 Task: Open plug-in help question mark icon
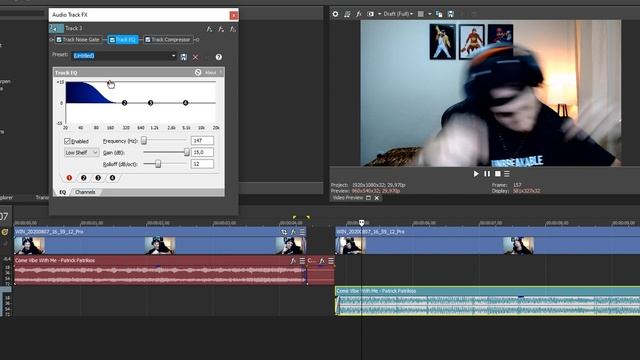[219, 57]
